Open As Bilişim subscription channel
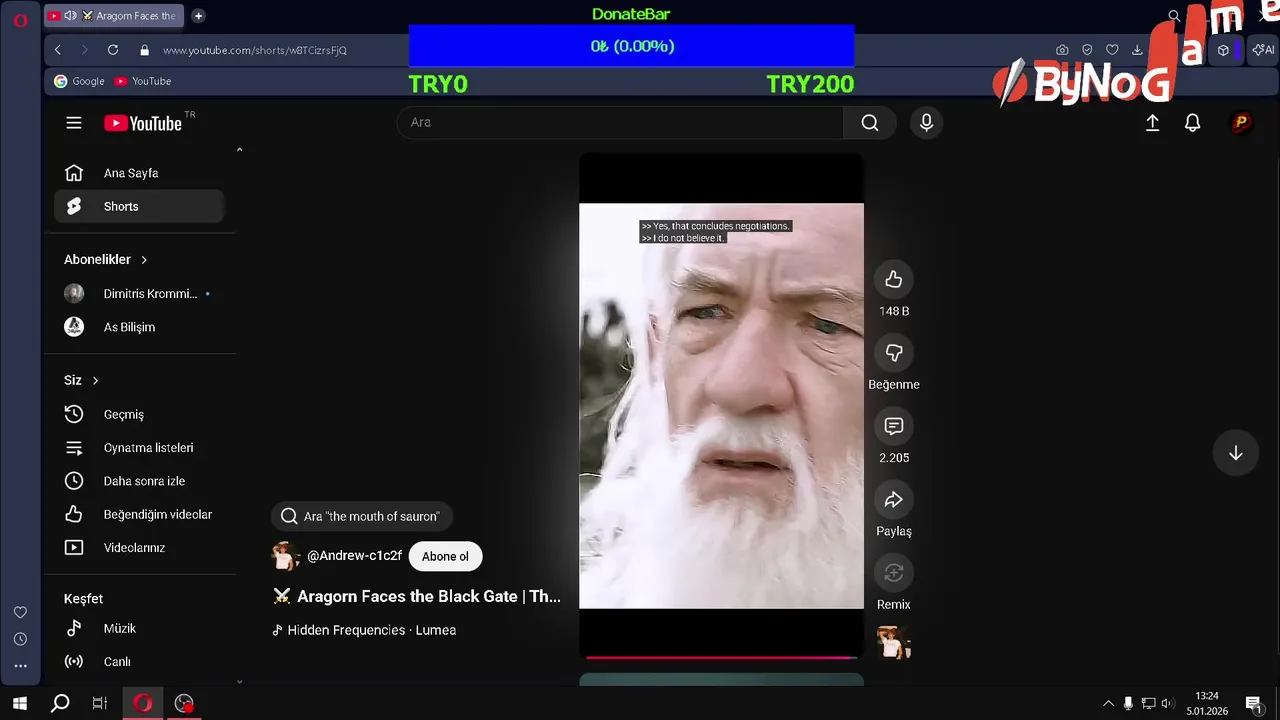 click(139, 327)
